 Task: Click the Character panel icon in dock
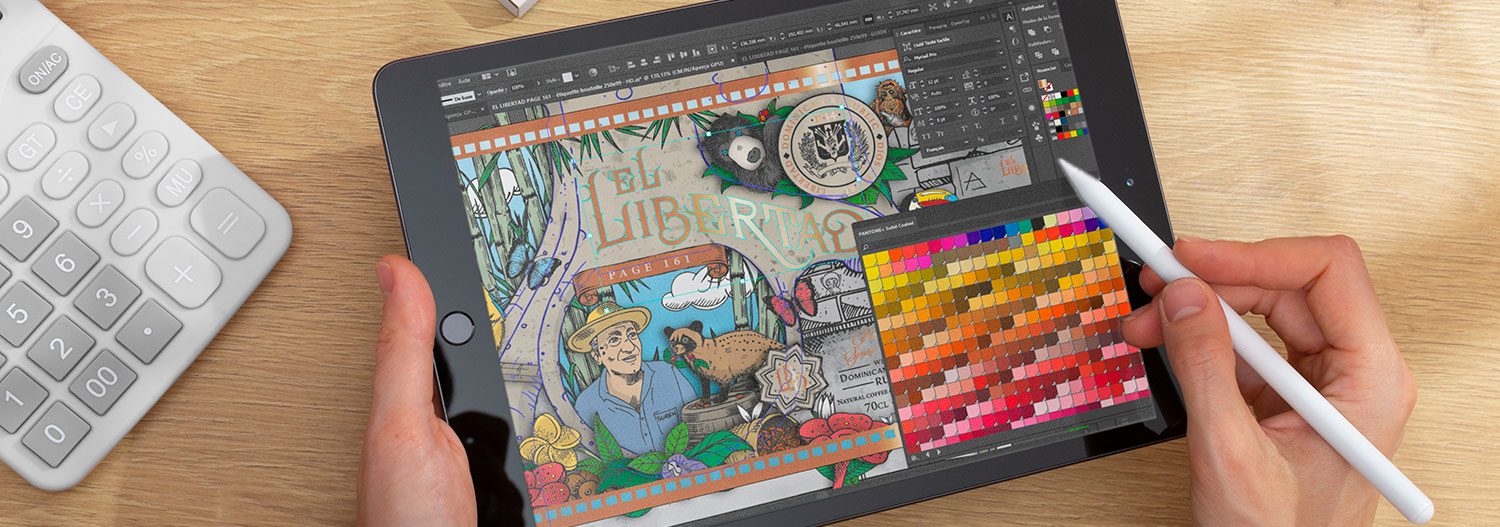[1008, 14]
